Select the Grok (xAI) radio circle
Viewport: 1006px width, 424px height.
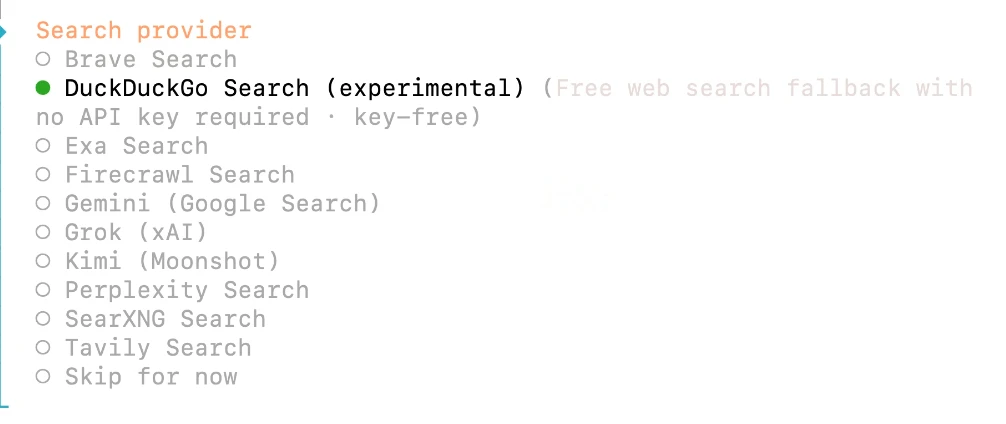(x=43, y=233)
